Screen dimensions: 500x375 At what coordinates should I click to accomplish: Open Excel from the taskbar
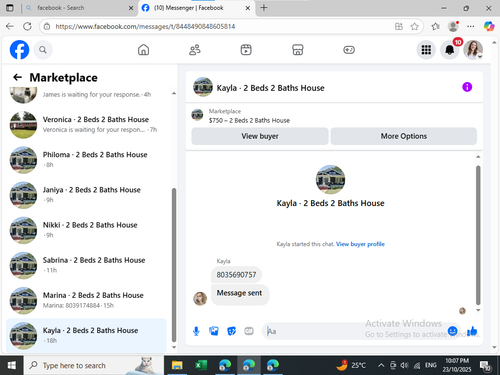[201, 366]
